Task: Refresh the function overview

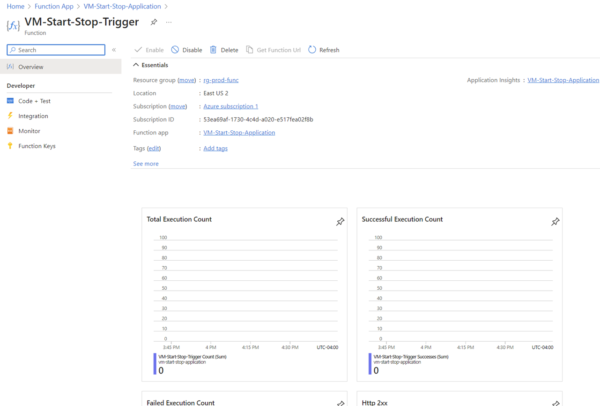Action: click(x=324, y=50)
